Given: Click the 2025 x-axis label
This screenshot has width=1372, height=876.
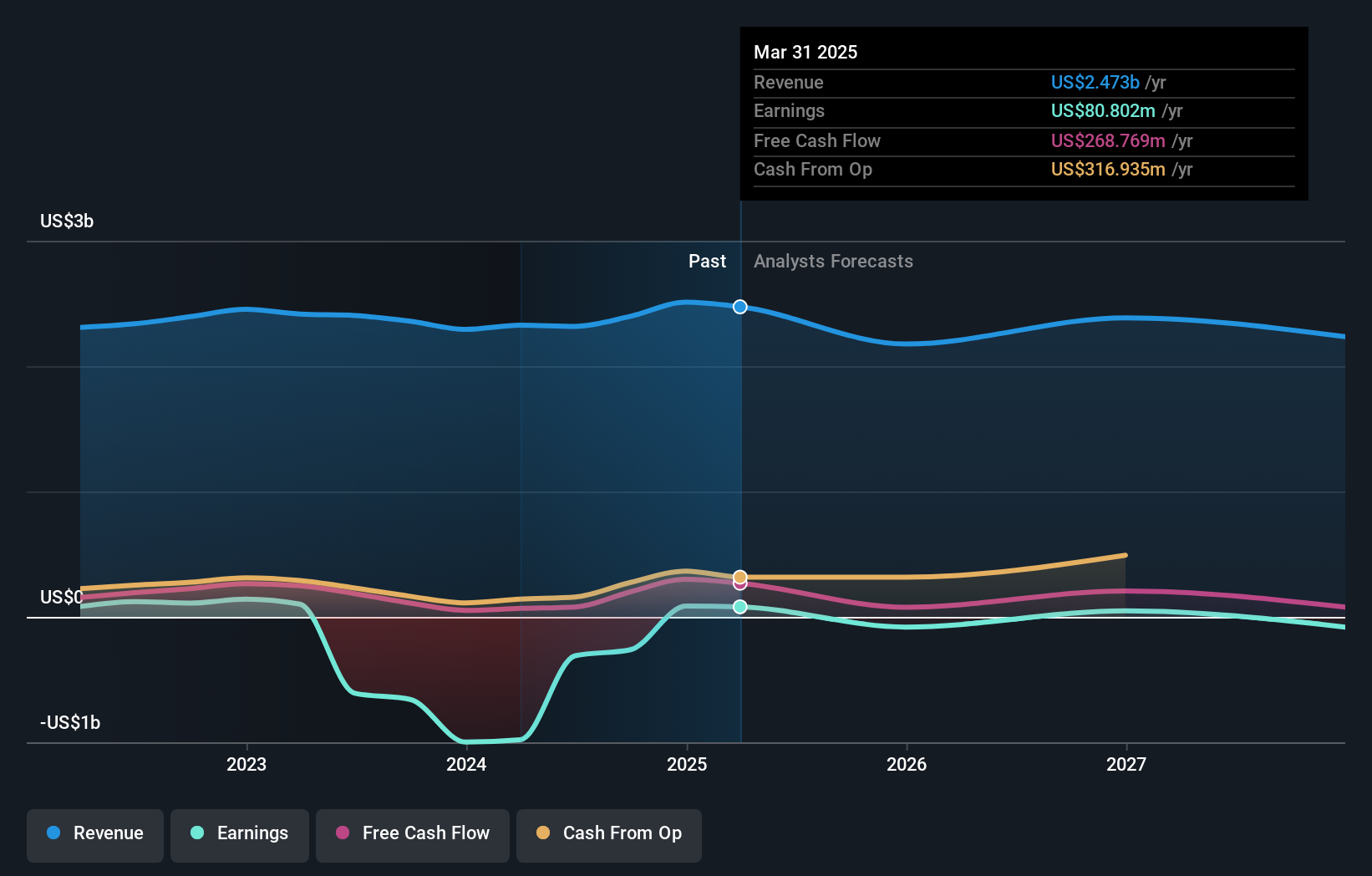Looking at the screenshot, I should pos(687,764).
